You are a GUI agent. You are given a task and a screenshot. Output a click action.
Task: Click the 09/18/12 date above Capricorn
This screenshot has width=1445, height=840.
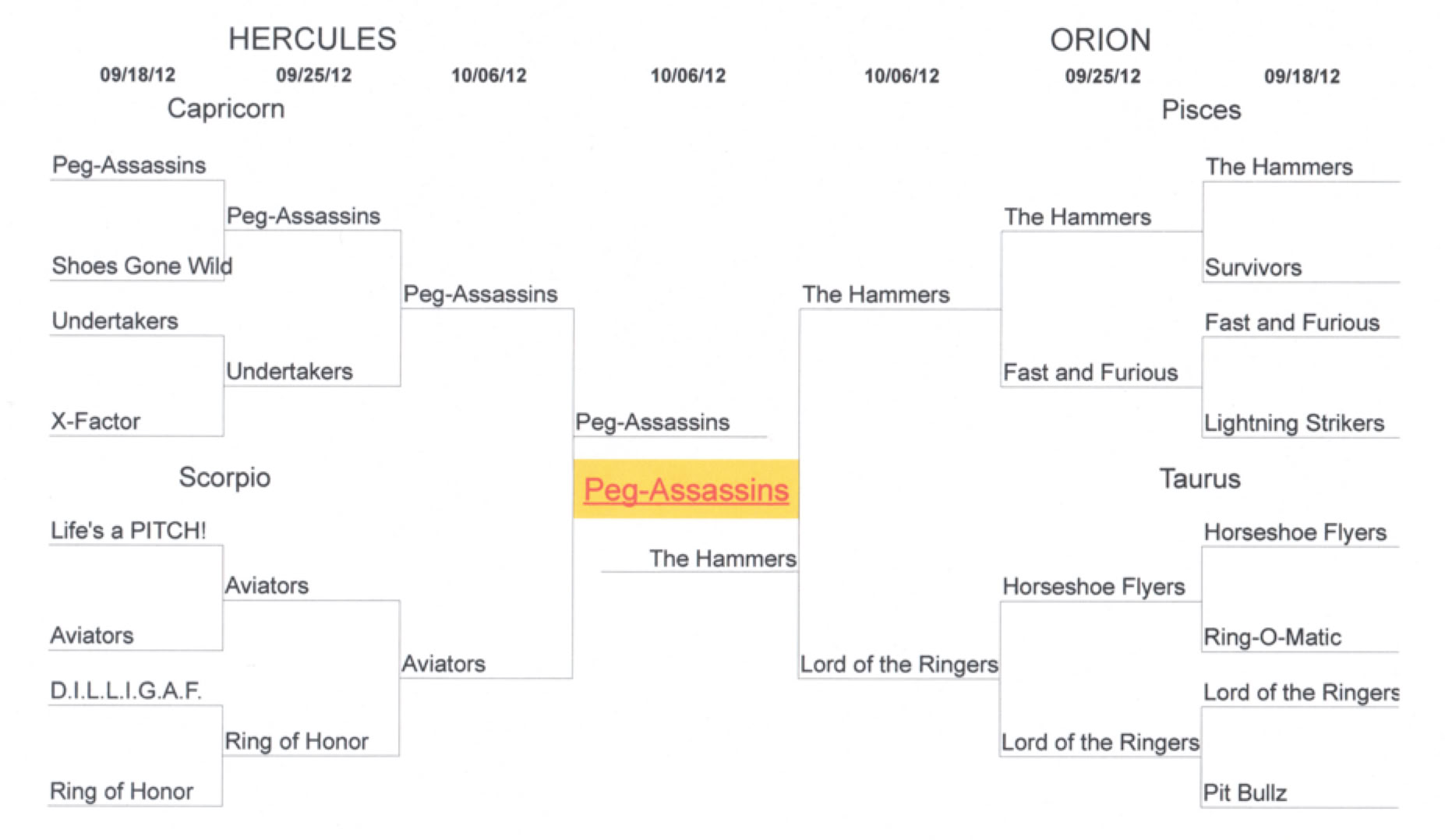137,75
